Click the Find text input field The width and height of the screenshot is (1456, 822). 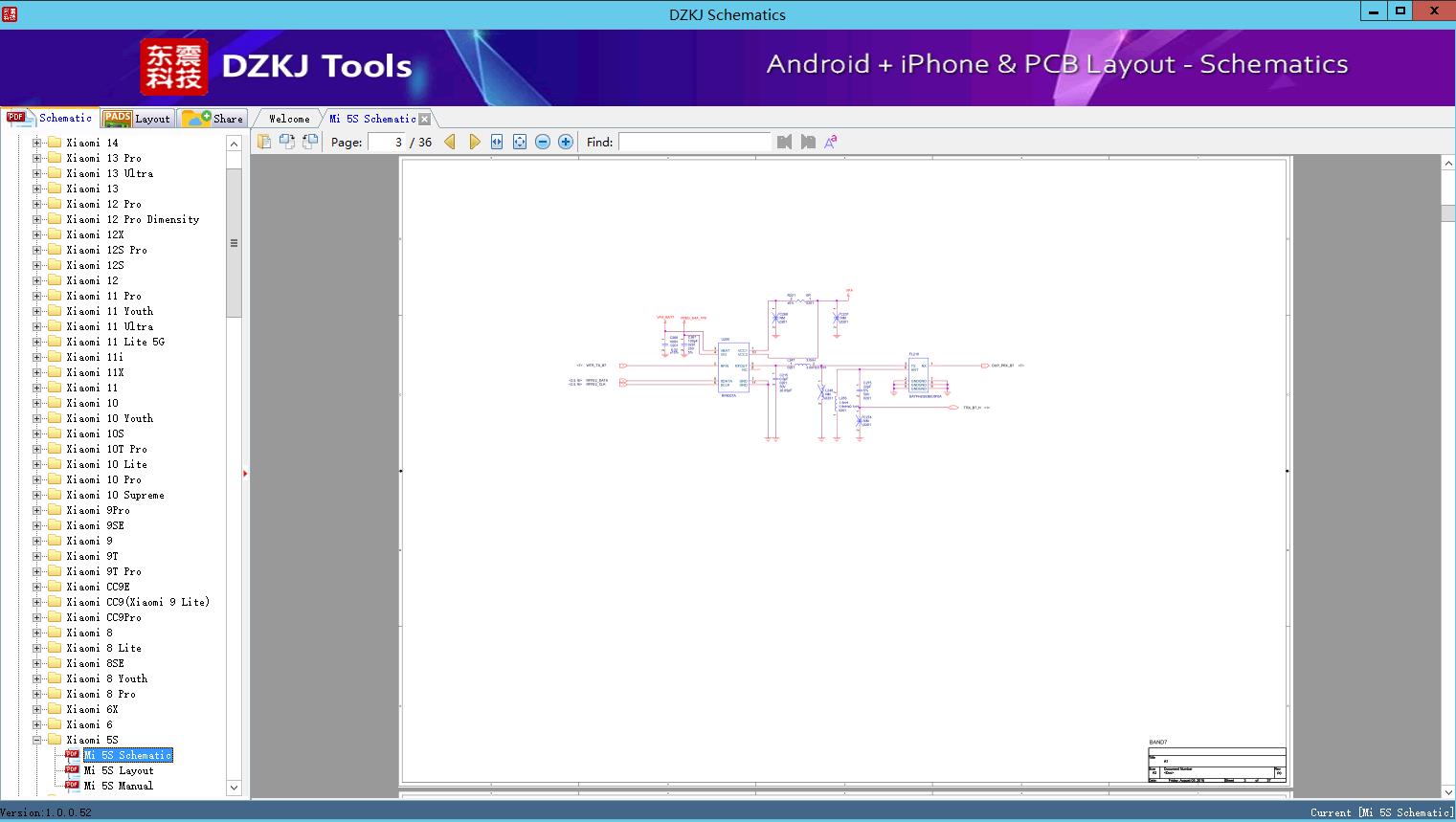(x=694, y=142)
